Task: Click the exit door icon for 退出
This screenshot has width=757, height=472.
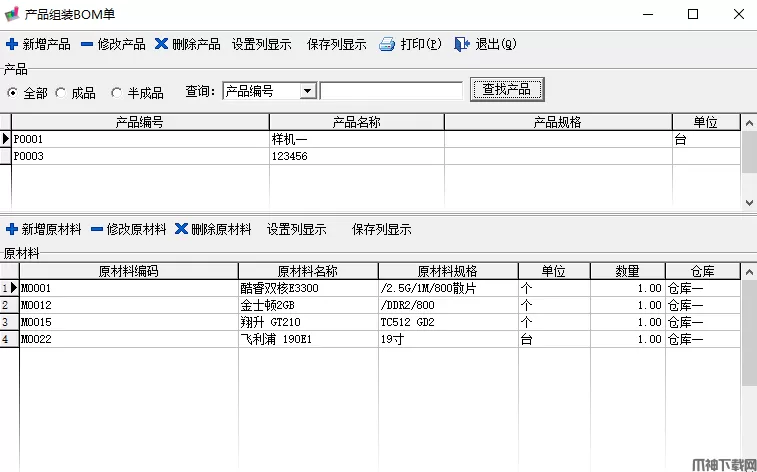Action: point(462,44)
